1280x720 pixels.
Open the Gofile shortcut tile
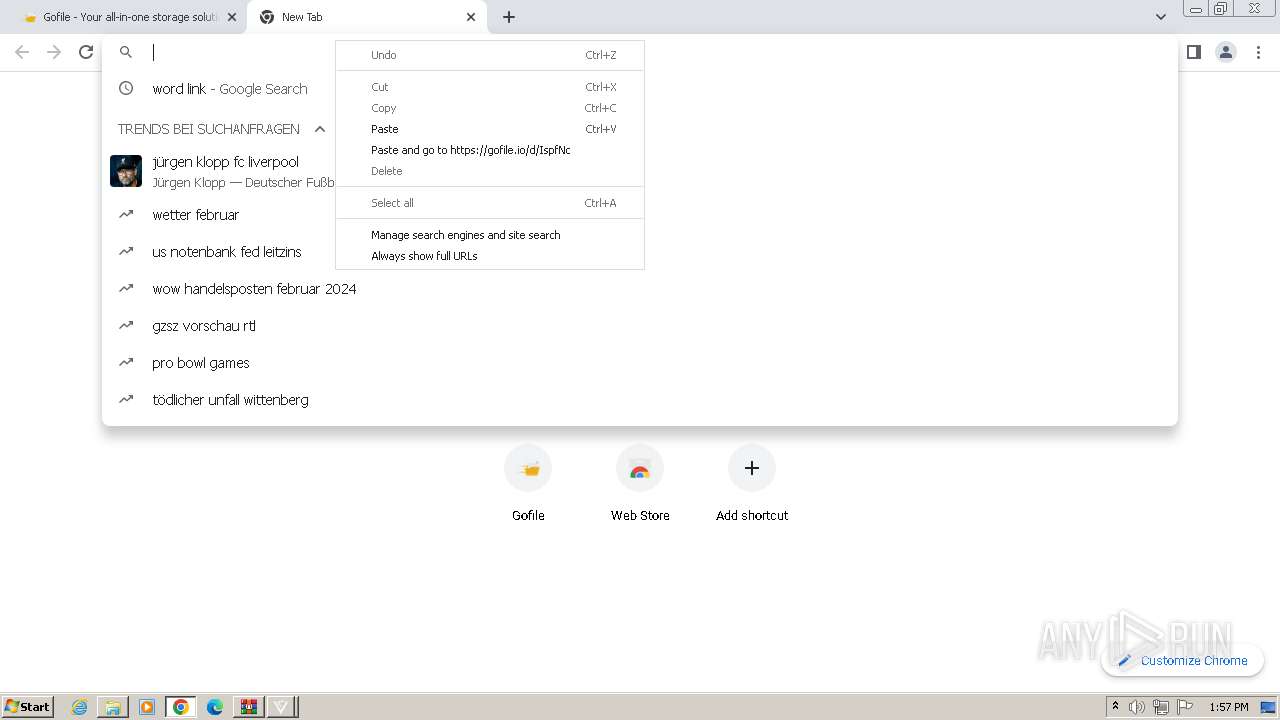[x=528, y=484]
